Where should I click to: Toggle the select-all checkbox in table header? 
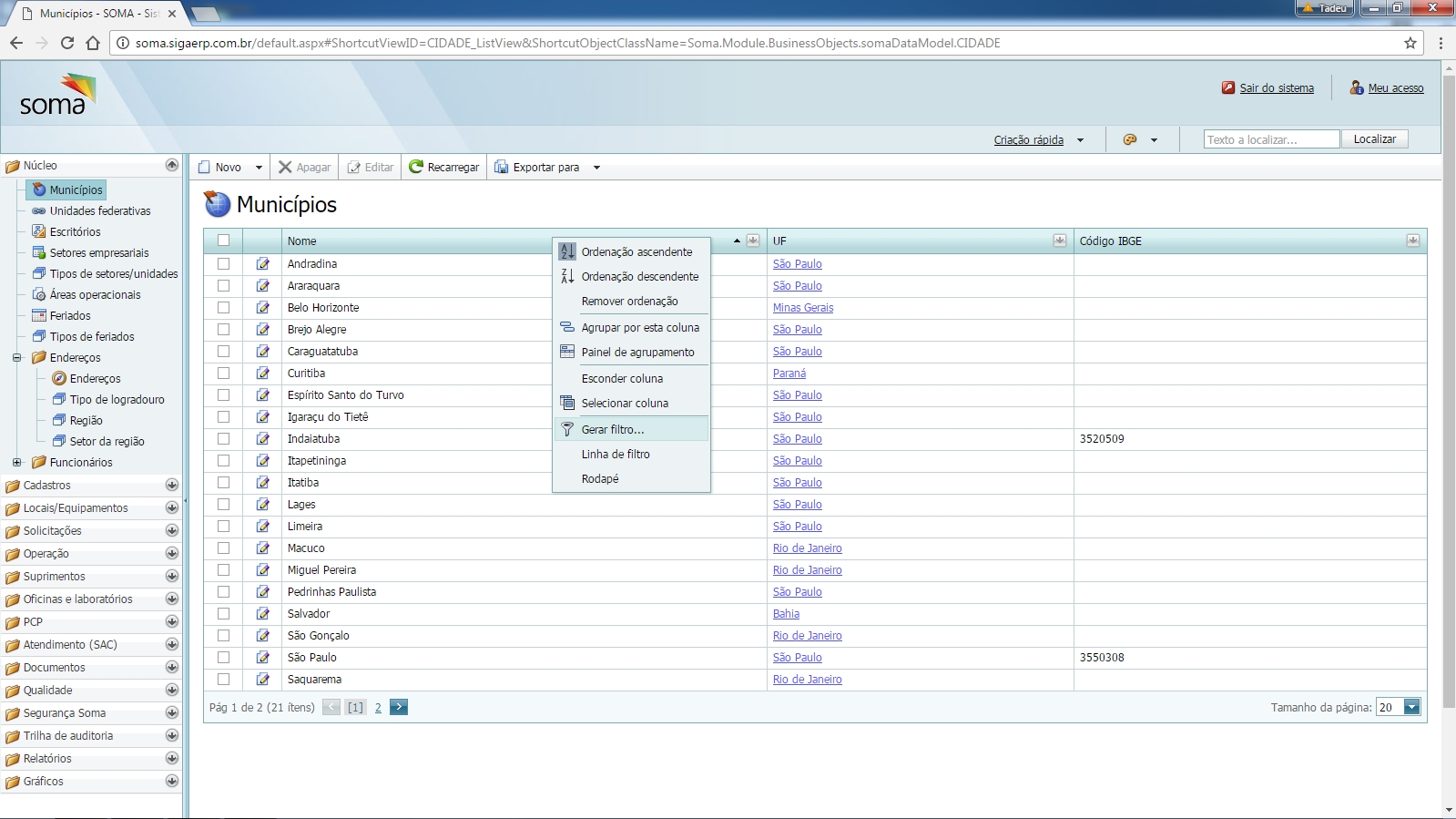(x=223, y=241)
